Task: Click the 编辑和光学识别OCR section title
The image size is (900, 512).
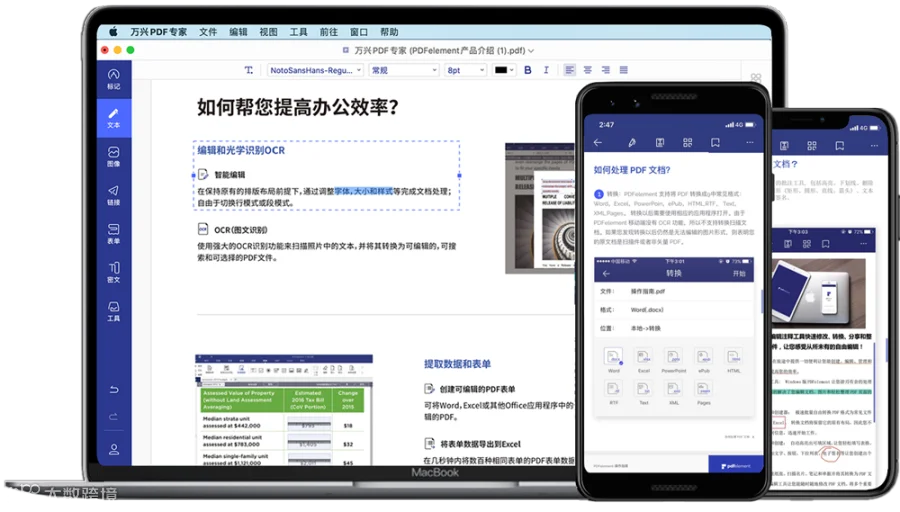Action: click(x=241, y=150)
